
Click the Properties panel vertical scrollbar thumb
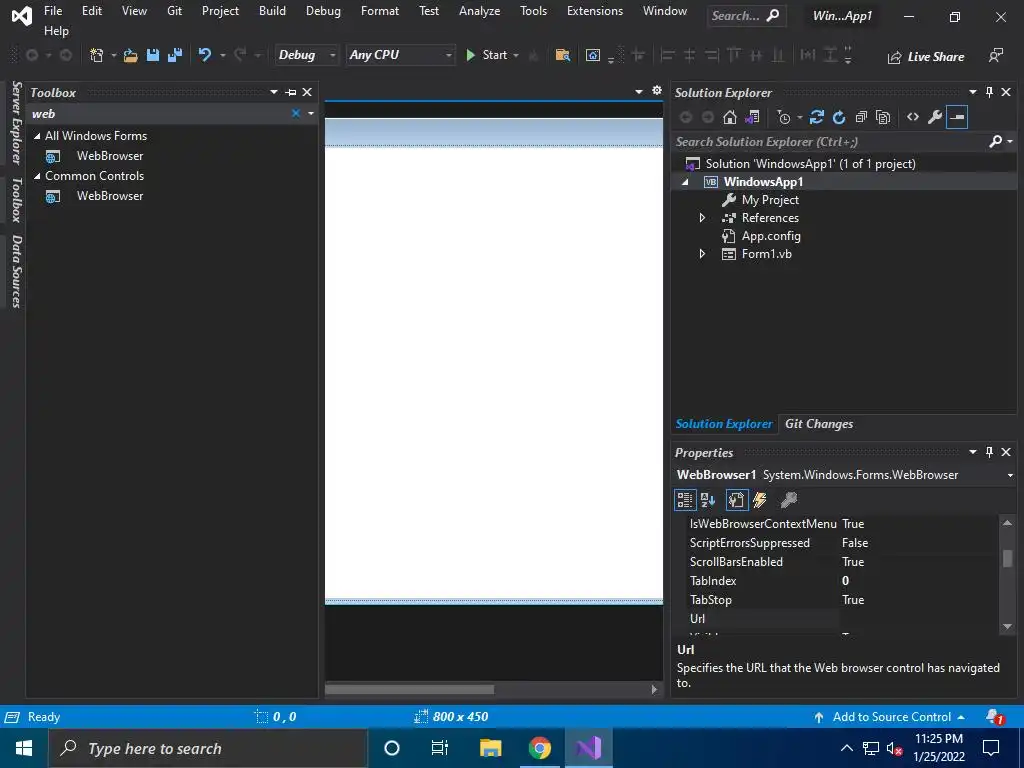(x=1008, y=558)
